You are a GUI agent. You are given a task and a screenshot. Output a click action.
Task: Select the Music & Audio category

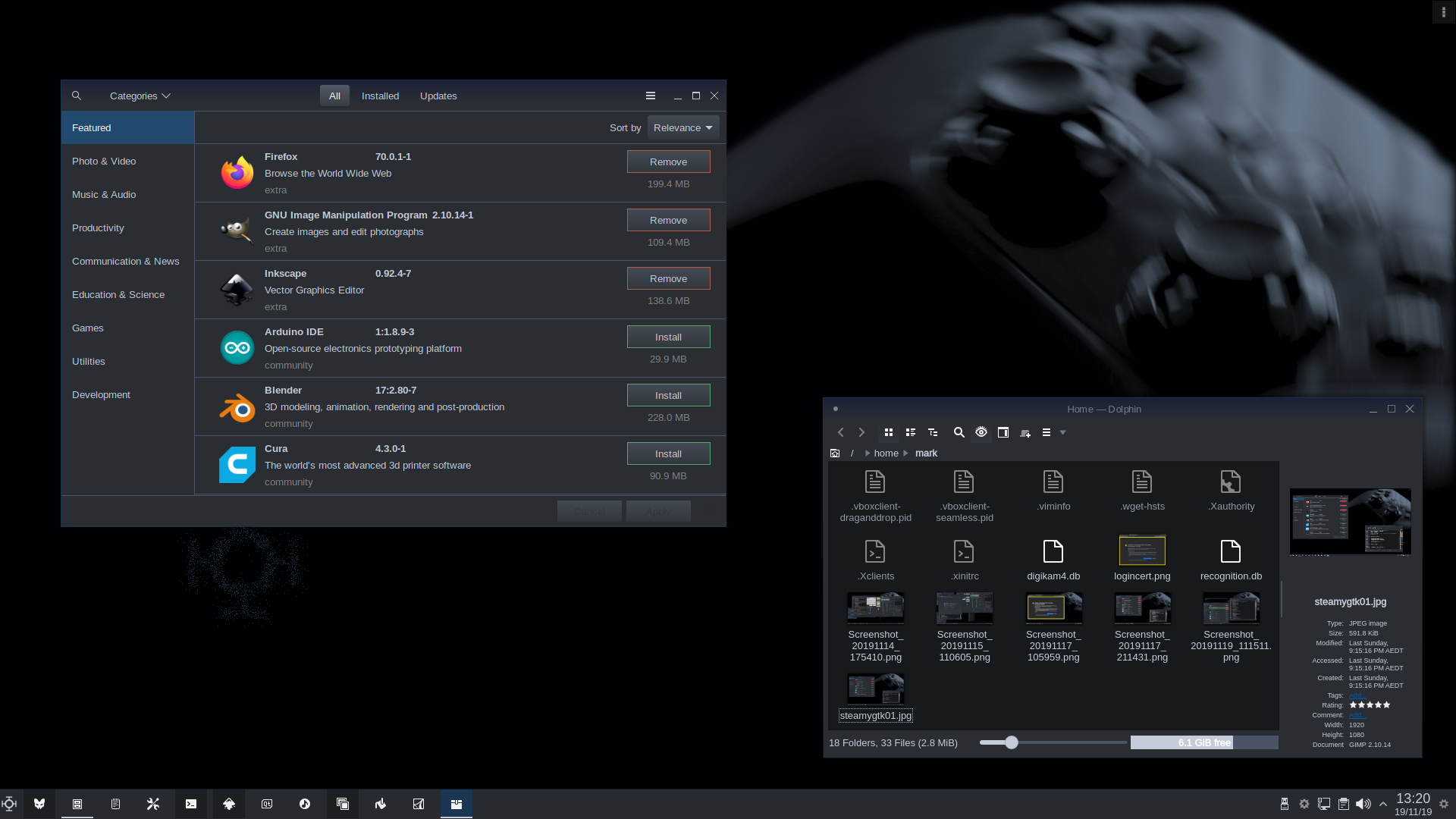click(127, 194)
